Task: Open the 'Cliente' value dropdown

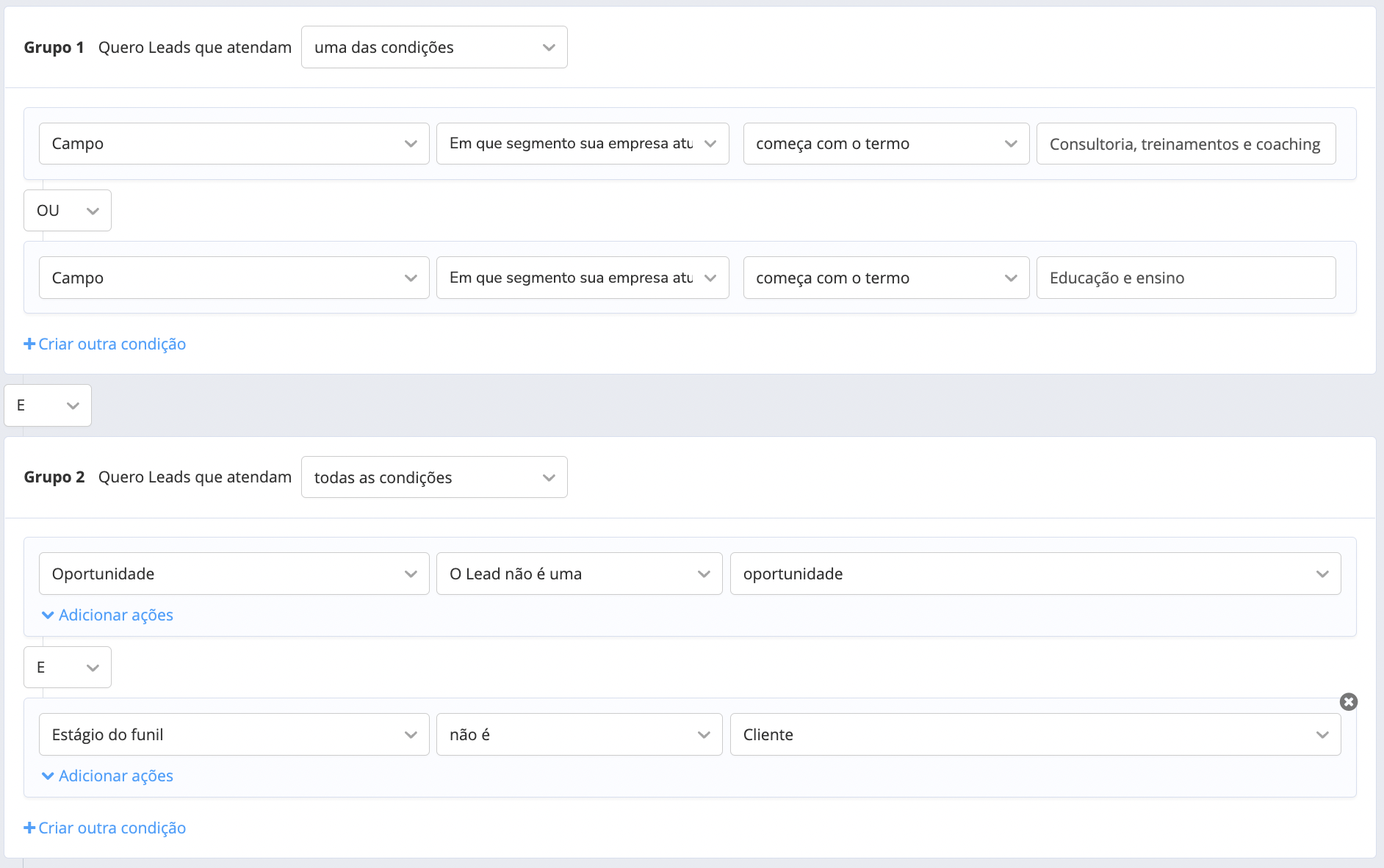Action: click(x=1035, y=734)
